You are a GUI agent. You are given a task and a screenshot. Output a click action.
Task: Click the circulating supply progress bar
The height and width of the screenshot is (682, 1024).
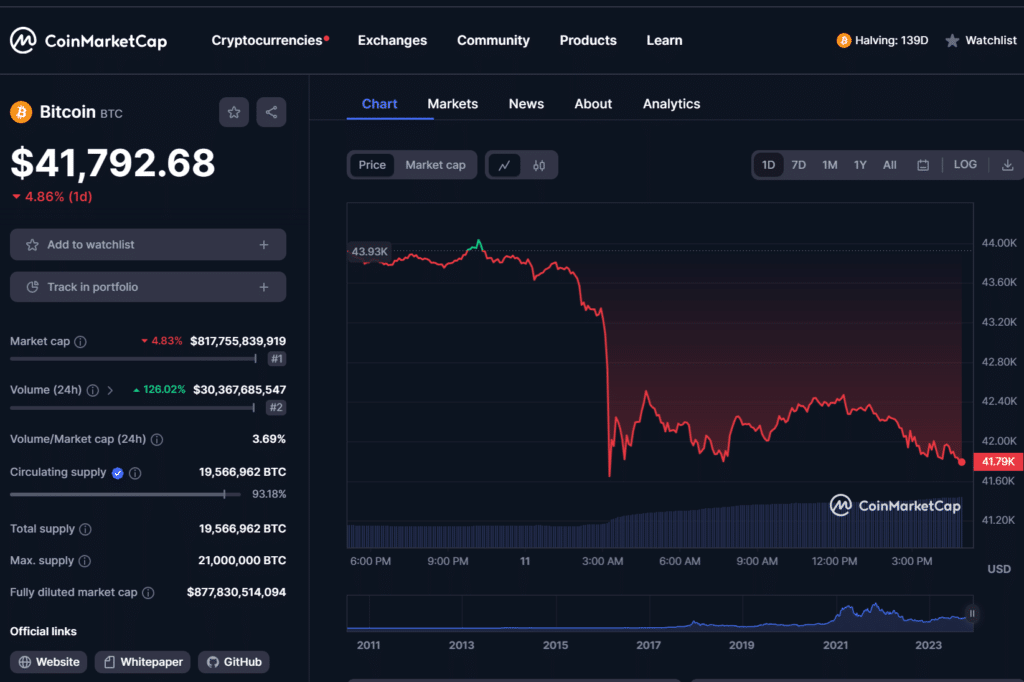[x=125, y=495]
